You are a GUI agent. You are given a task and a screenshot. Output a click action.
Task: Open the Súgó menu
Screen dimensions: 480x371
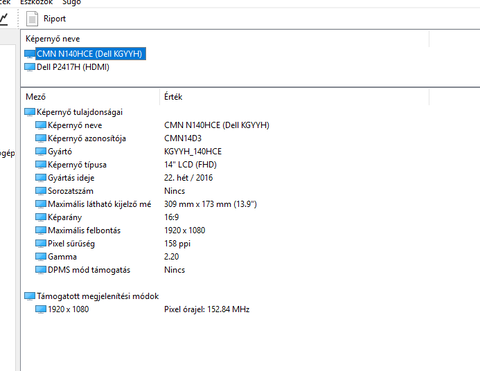click(72, 2)
